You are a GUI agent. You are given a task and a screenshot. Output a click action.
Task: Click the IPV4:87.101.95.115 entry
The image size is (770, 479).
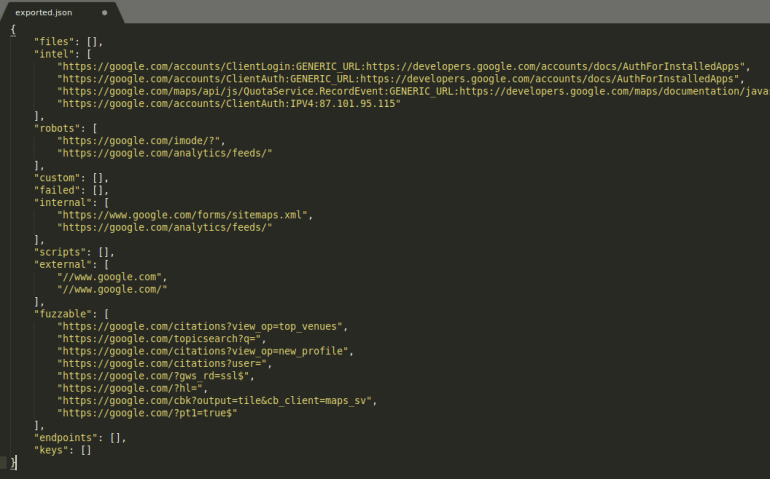229,103
